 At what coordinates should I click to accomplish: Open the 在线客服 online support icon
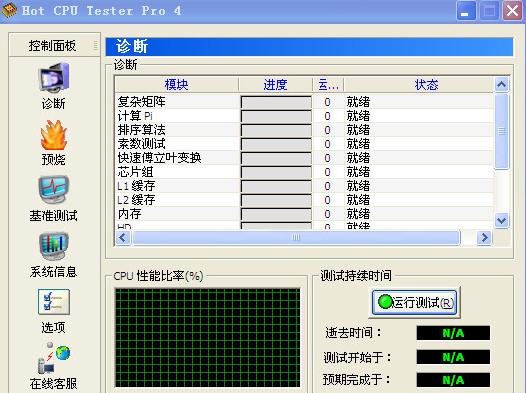click(x=54, y=358)
